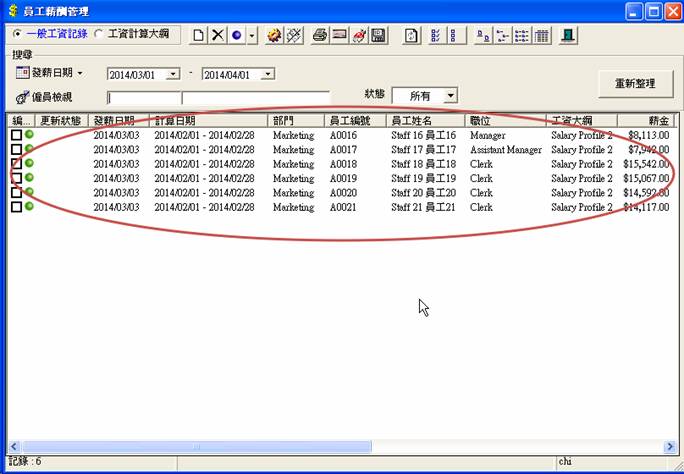The image size is (684, 474).
Task: Open the 2014/03/01 start date dropdown
Action: (172, 74)
